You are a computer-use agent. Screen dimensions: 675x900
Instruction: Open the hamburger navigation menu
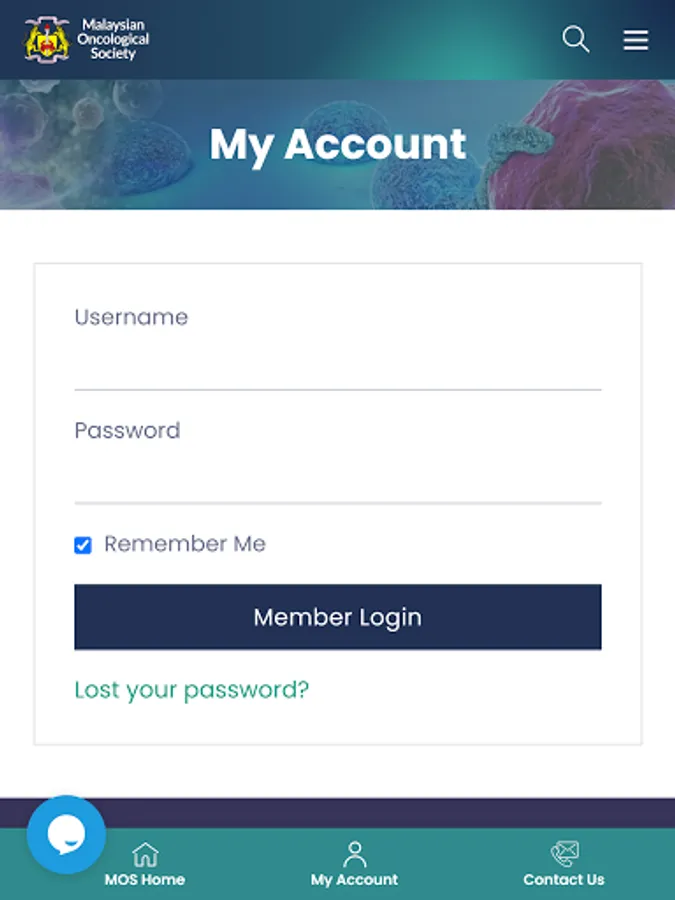point(636,40)
